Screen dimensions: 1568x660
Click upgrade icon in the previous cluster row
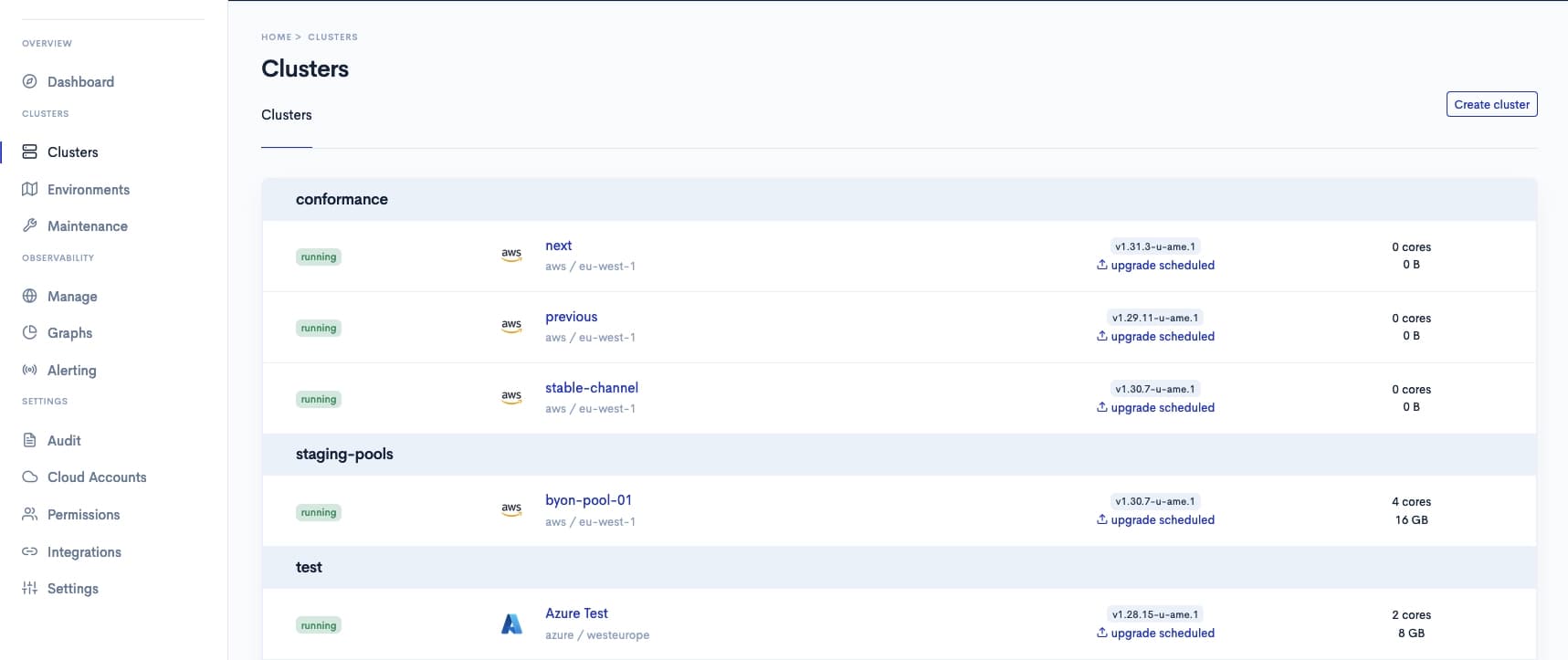click(1102, 336)
